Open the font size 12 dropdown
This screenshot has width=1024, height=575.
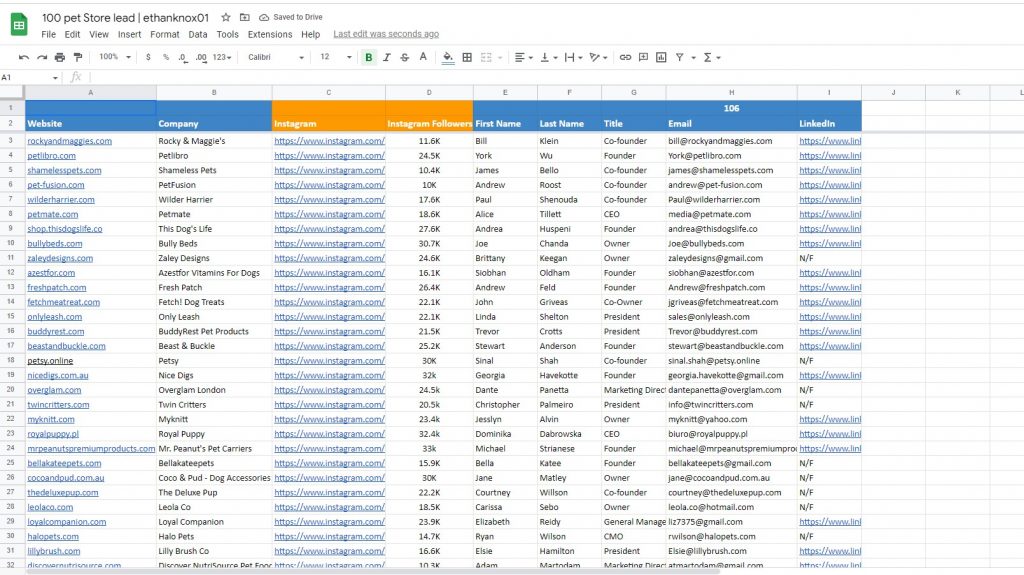[336, 58]
